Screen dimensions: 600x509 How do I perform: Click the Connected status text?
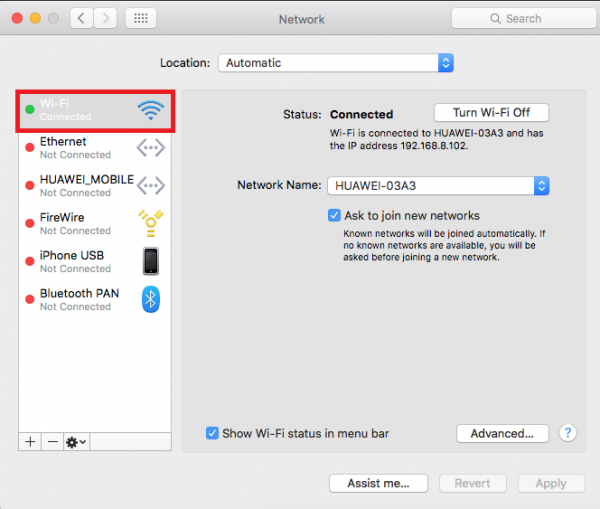coord(362,114)
